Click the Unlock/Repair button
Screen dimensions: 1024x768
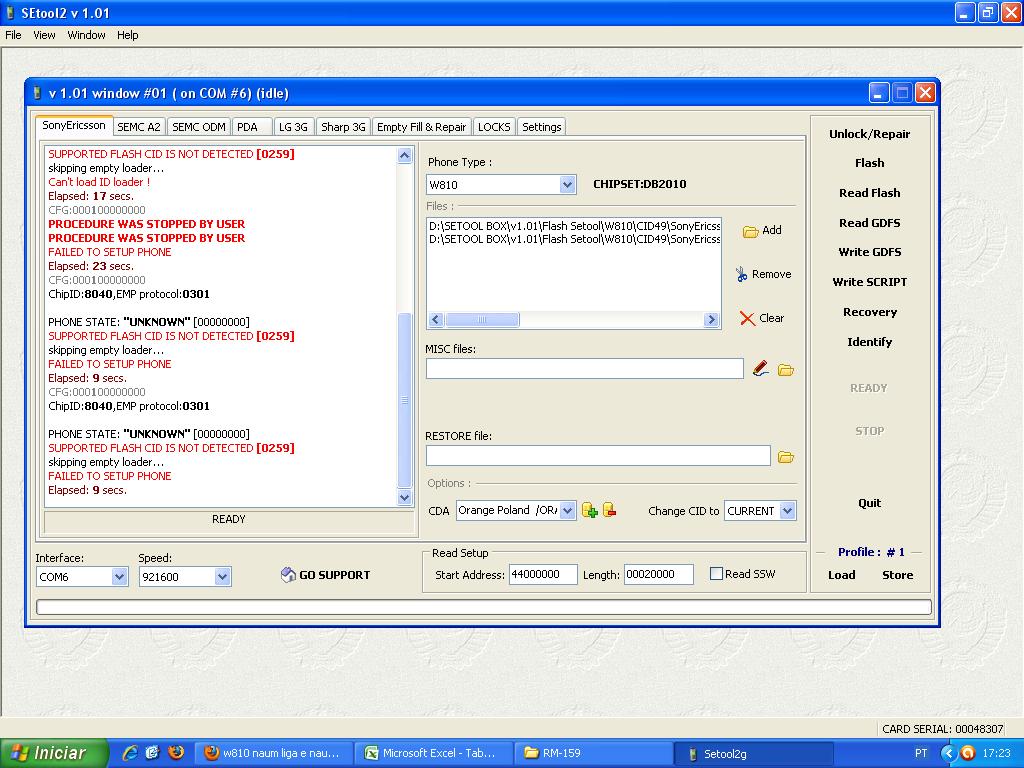(x=869, y=134)
